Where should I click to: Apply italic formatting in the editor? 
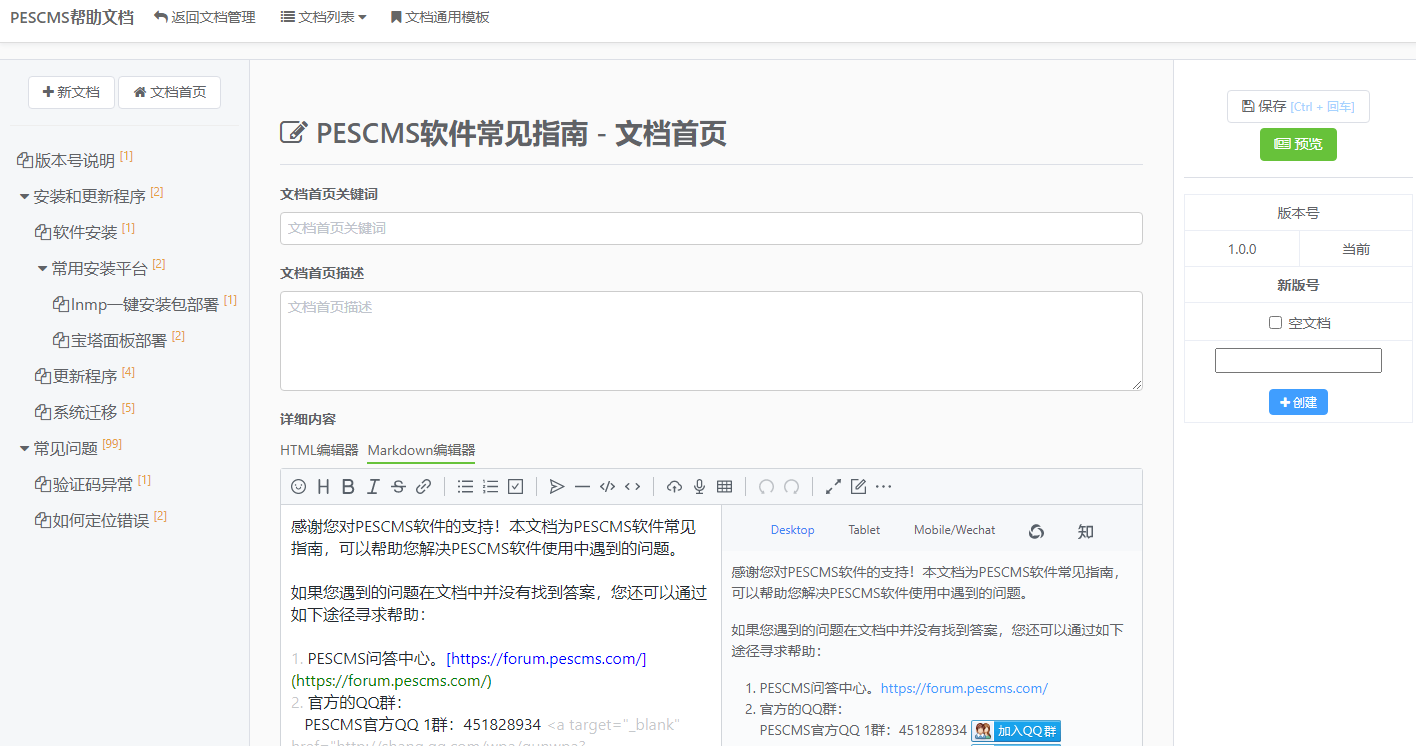pos(373,487)
